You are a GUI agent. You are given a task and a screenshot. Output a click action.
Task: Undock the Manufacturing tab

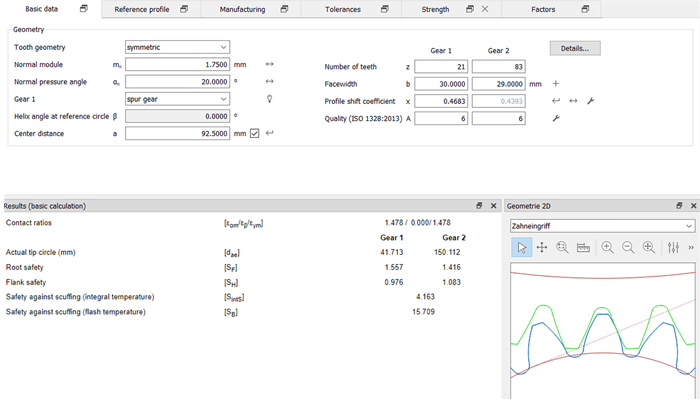(x=284, y=9)
